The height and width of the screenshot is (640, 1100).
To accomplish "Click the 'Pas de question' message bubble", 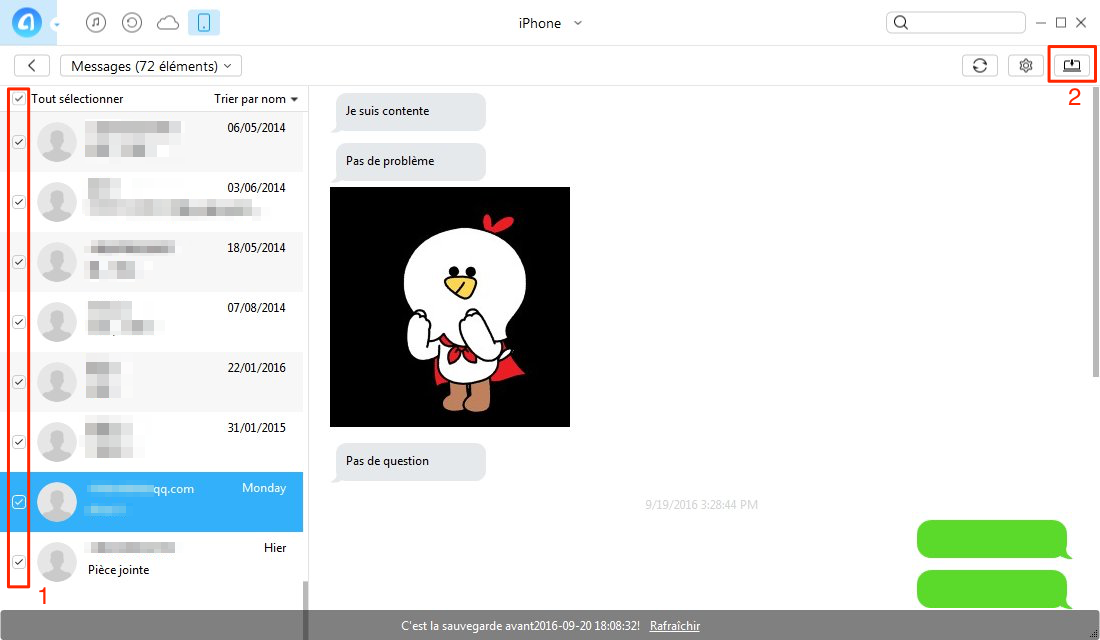I will [x=410, y=462].
